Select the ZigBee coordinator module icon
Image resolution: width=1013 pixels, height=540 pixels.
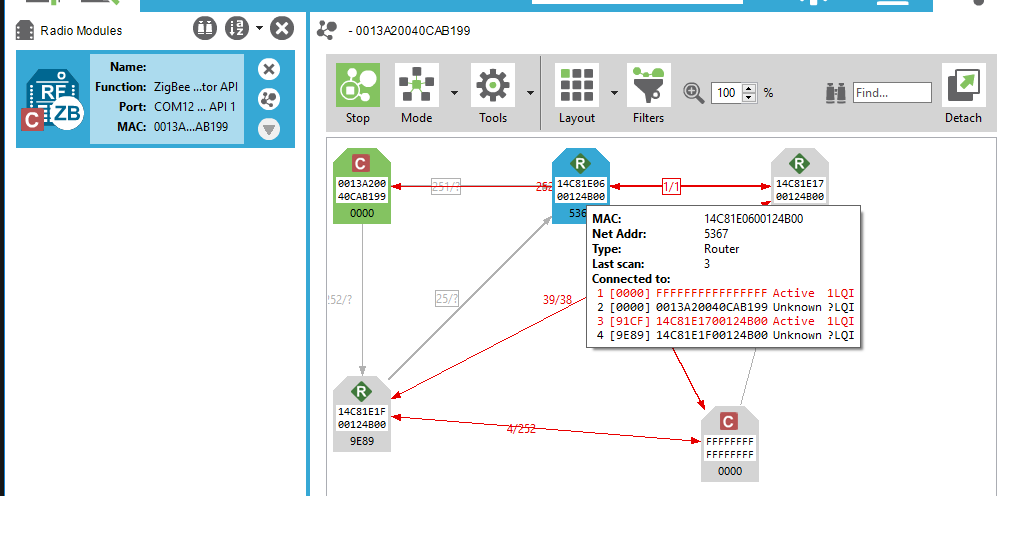54,99
